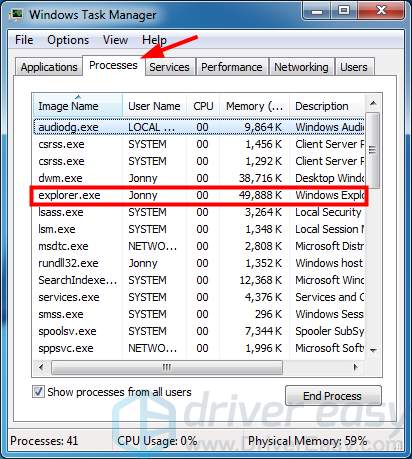Sort by CPU column header
The width and height of the screenshot is (412, 459).
coord(203,106)
